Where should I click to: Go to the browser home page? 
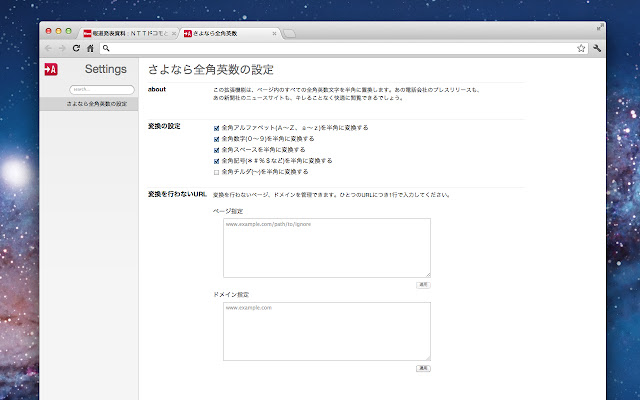click(x=90, y=48)
